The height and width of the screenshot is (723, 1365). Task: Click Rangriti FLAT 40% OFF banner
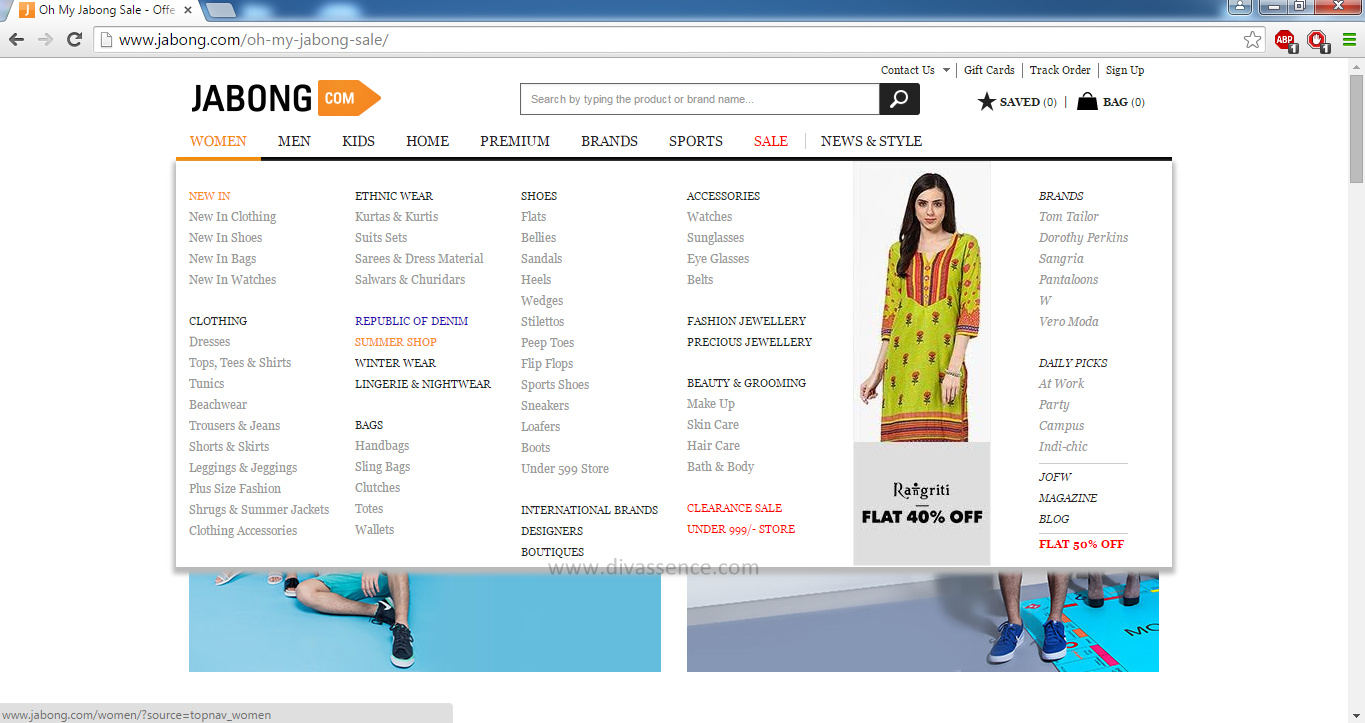[x=921, y=503]
